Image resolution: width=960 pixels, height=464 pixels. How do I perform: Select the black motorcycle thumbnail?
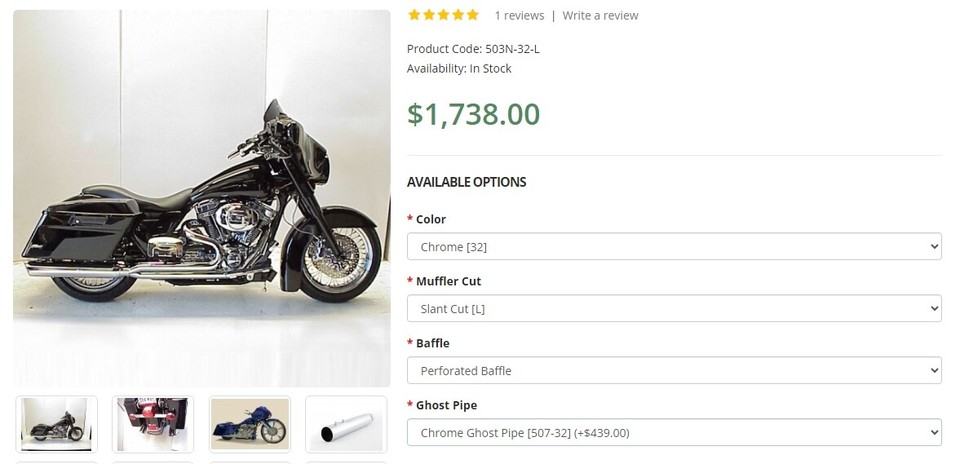(57, 424)
